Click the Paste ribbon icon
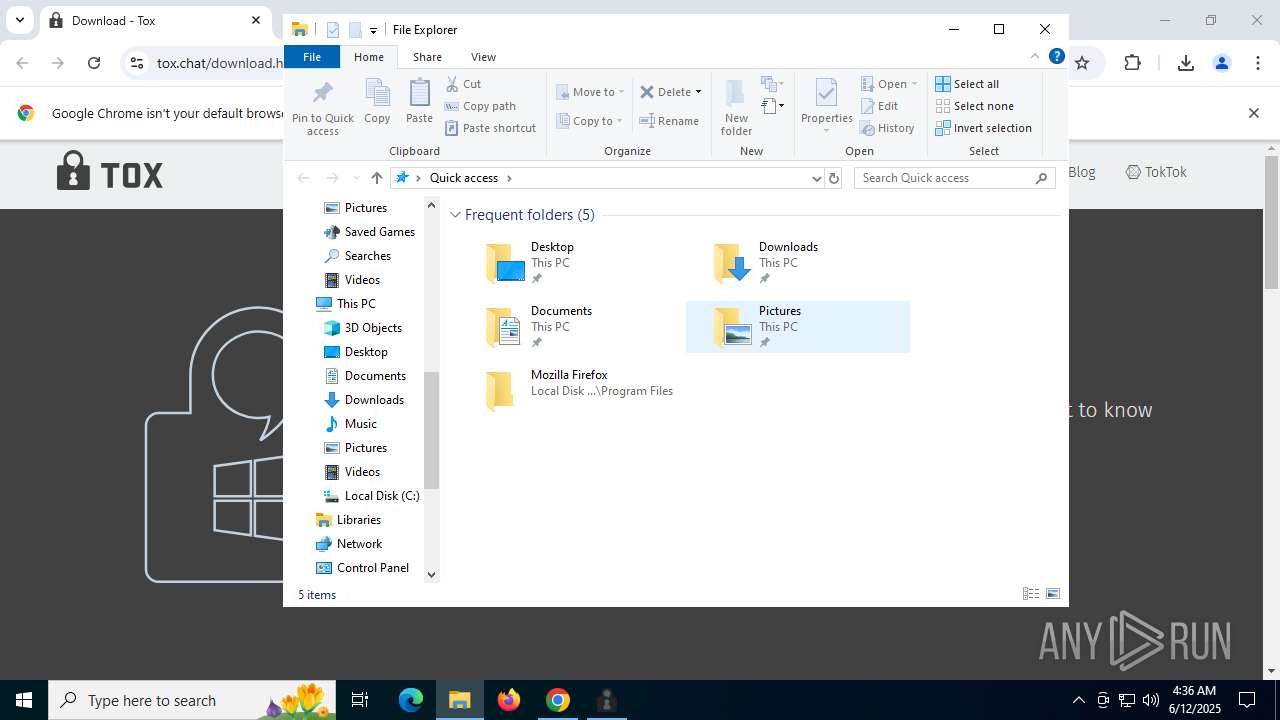Viewport: 1280px width, 720px height. (419, 102)
